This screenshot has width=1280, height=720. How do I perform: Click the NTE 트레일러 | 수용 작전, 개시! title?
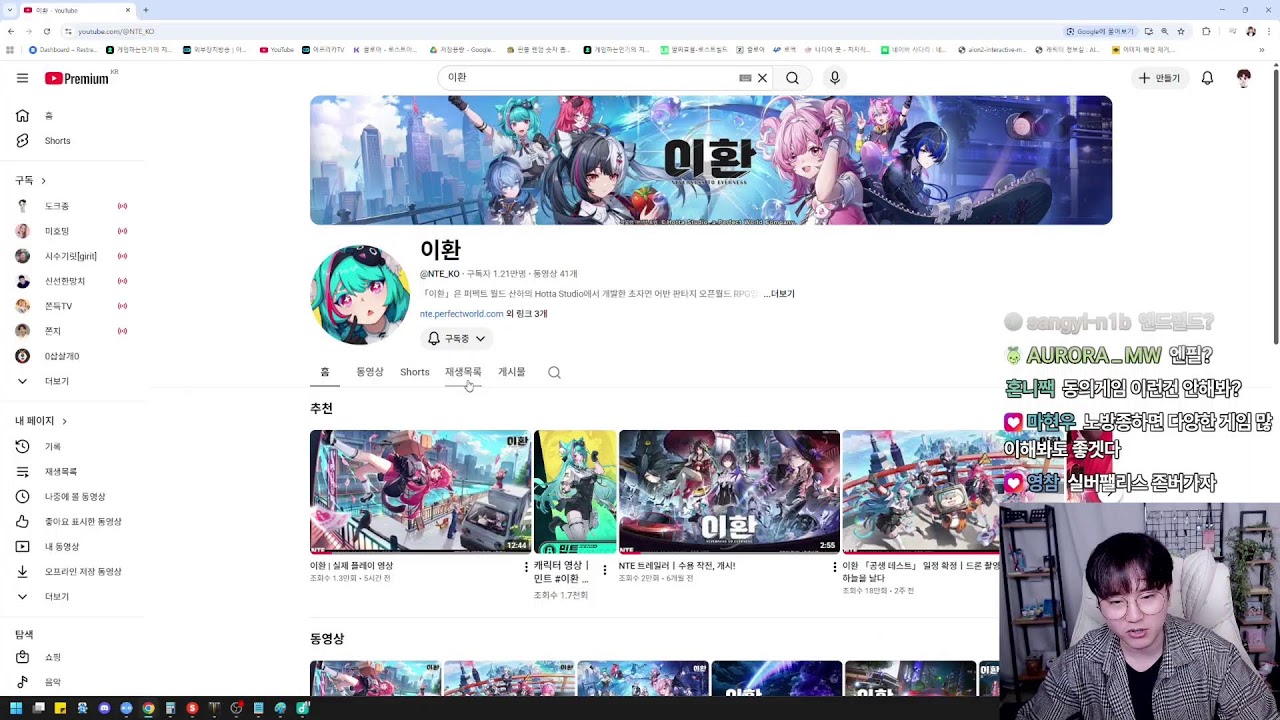[677, 566]
